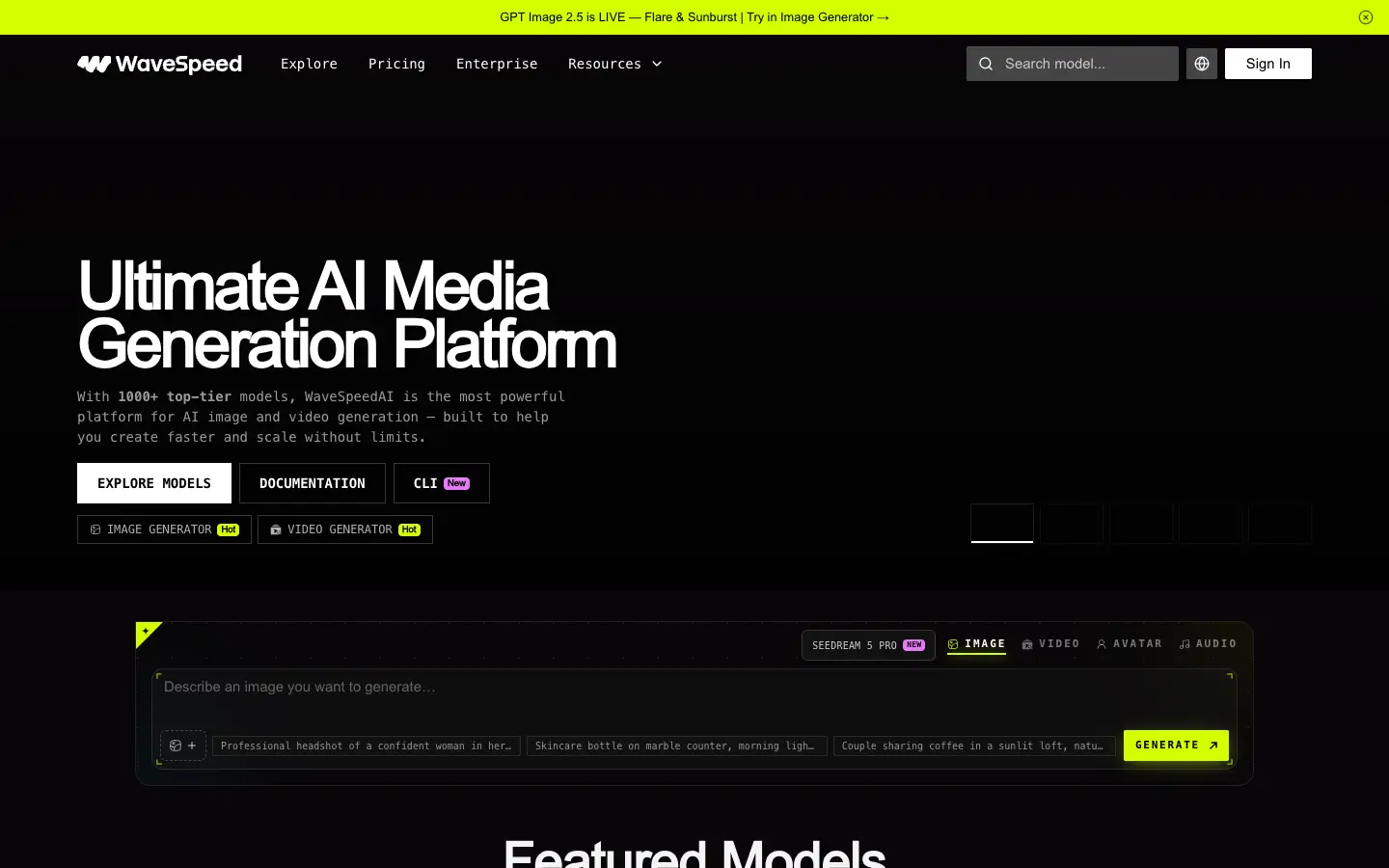Click the GENERATE button
1389x868 pixels.
(x=1176, y=746)
